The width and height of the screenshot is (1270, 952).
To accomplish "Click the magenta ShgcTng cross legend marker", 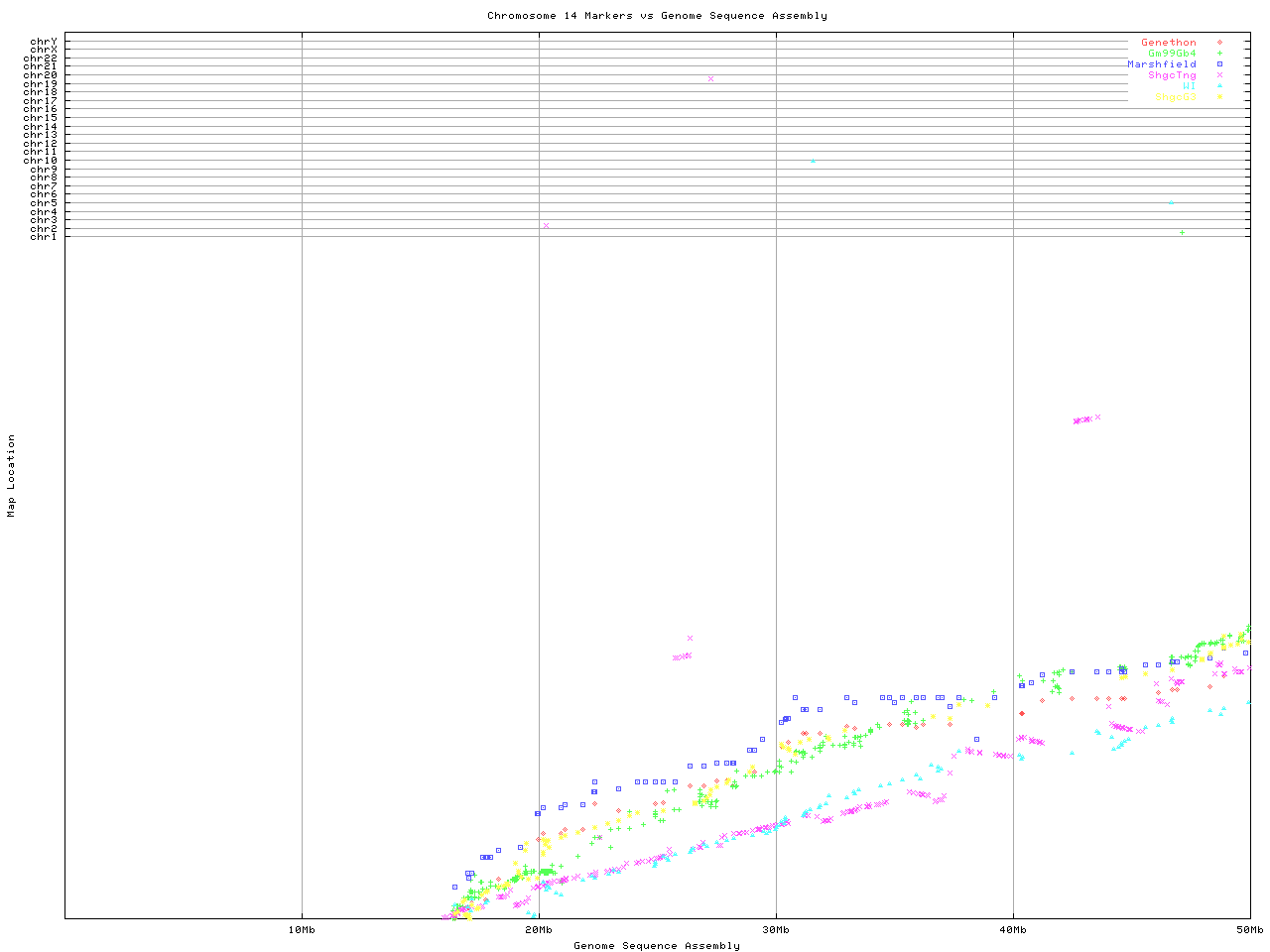I will pos(1219,75).
